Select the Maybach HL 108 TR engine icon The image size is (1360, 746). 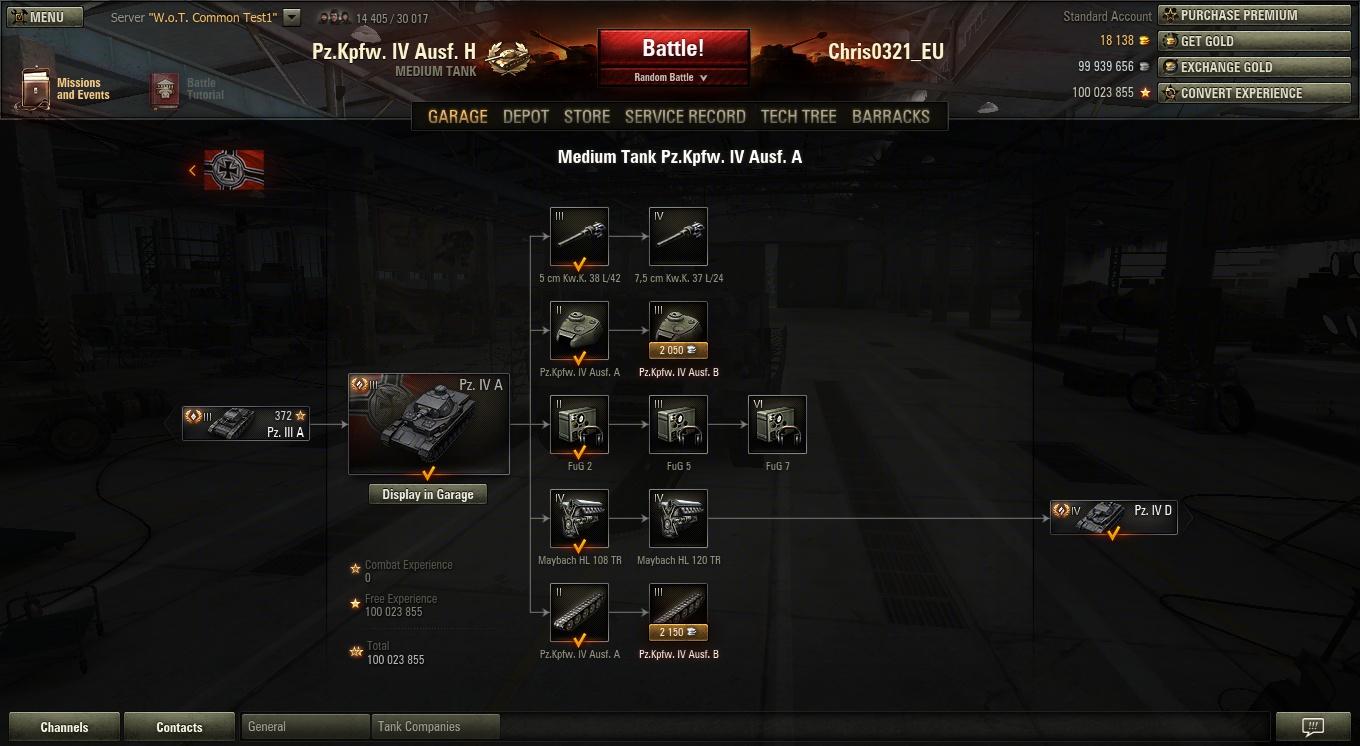tap(579, 519)
